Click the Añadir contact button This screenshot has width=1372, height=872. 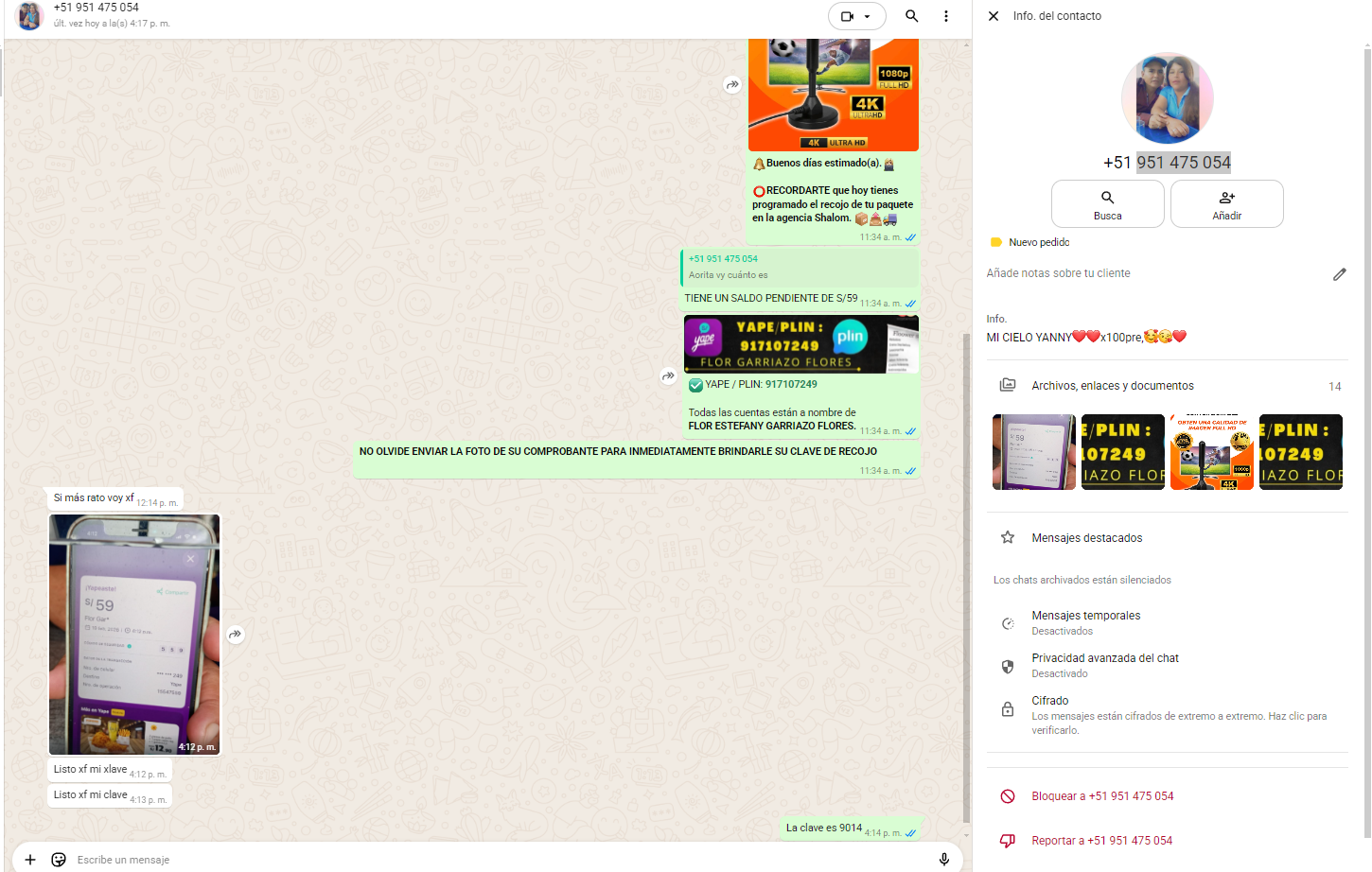coord(1226,203)
